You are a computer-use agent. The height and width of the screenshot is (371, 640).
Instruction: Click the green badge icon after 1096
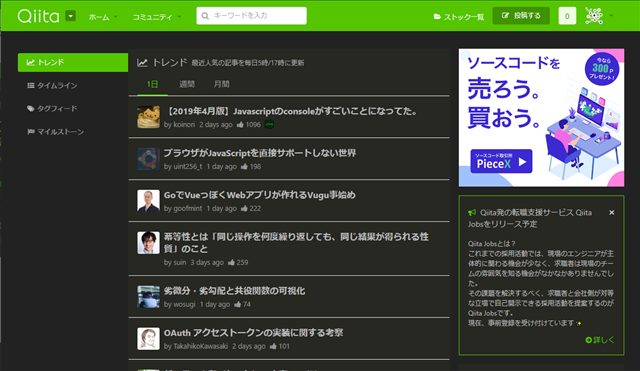[269, 124]
